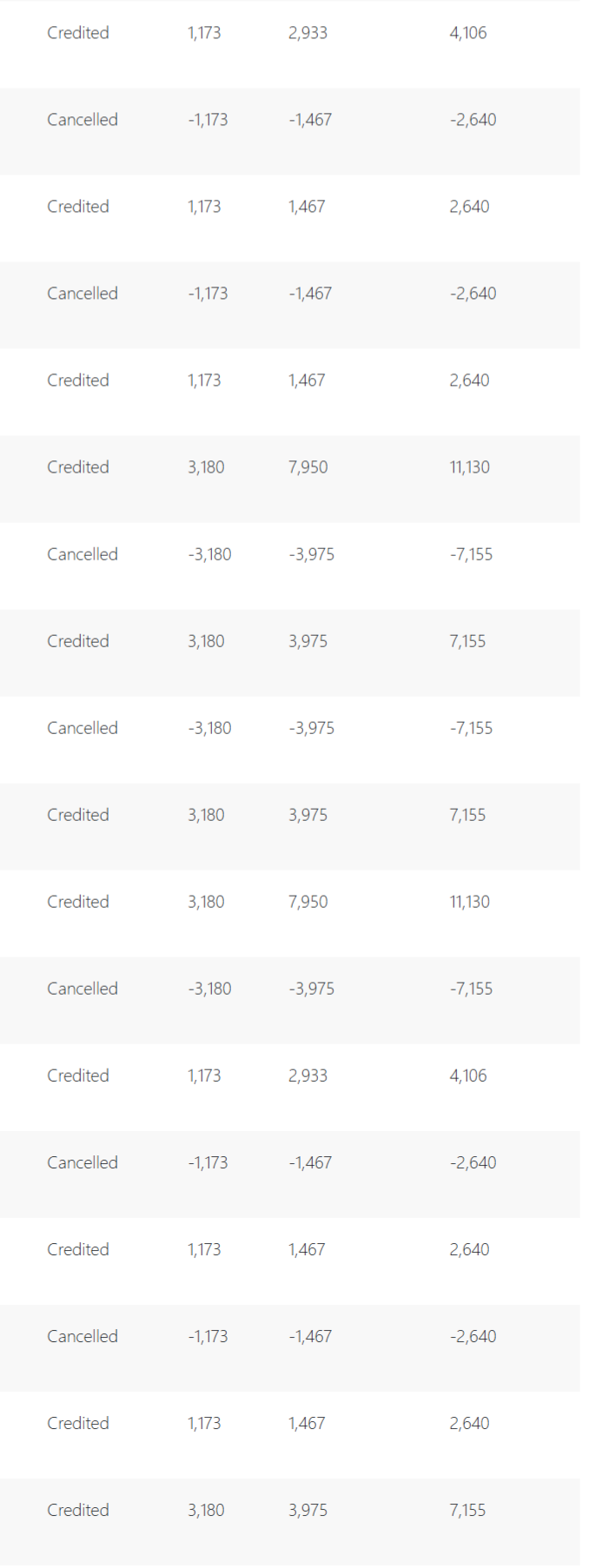The image size is (602, 1568).
Task: Click the topmost -7,155 value
Action: [471, 554]
